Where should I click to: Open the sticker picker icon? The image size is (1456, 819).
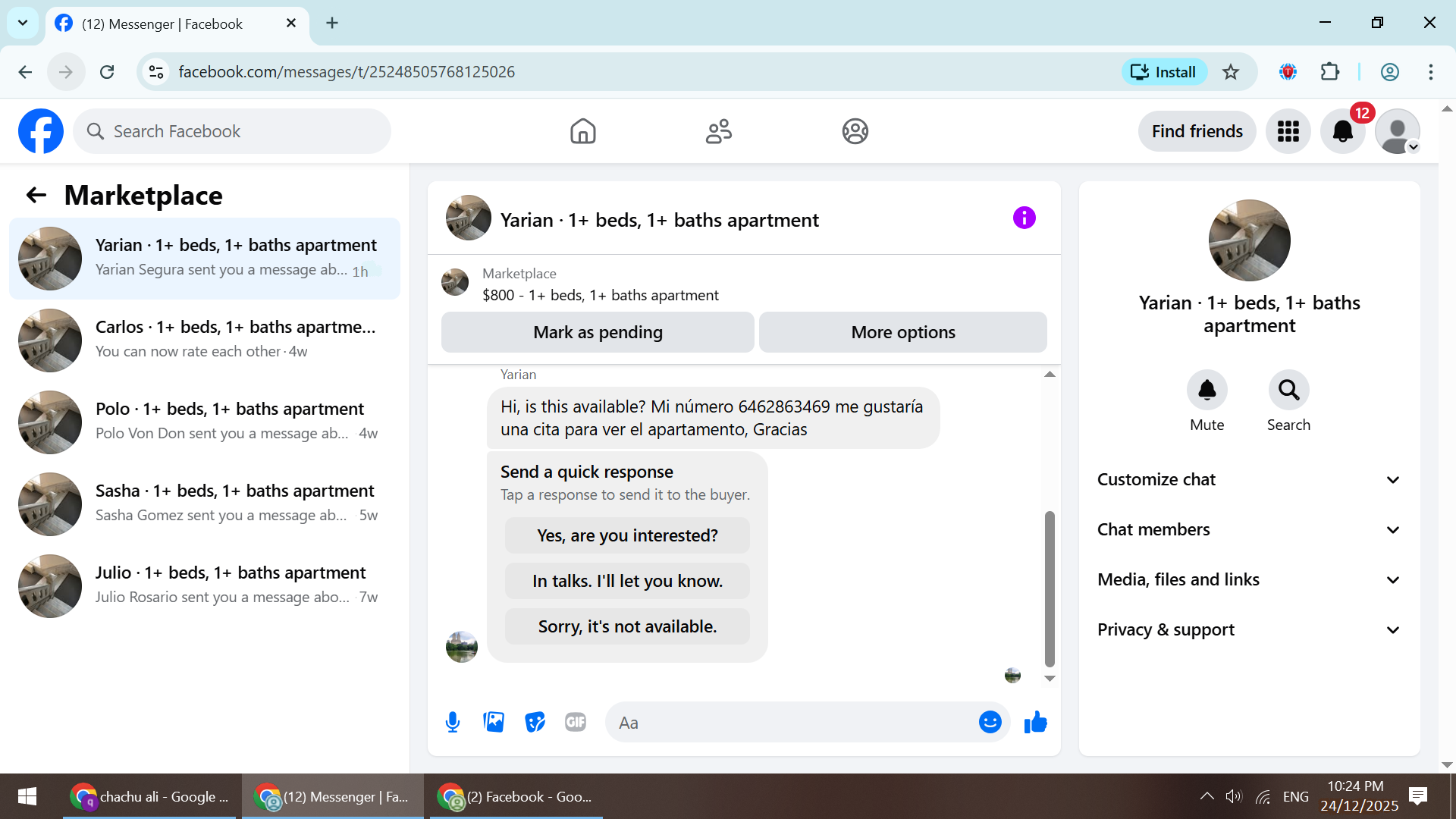[x=535, y=722]
